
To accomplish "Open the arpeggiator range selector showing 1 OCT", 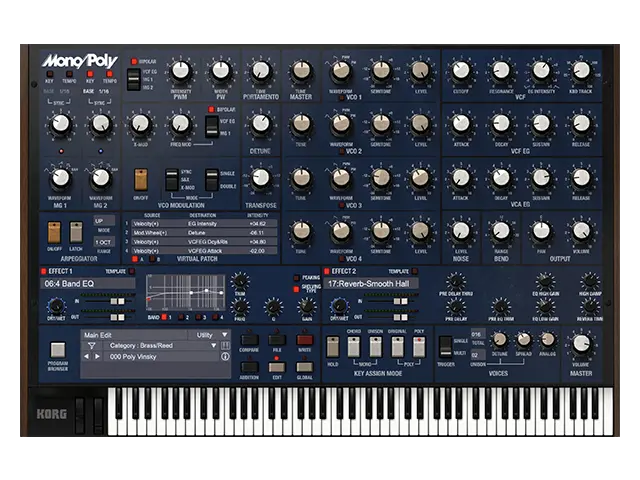I will point(104,242).
